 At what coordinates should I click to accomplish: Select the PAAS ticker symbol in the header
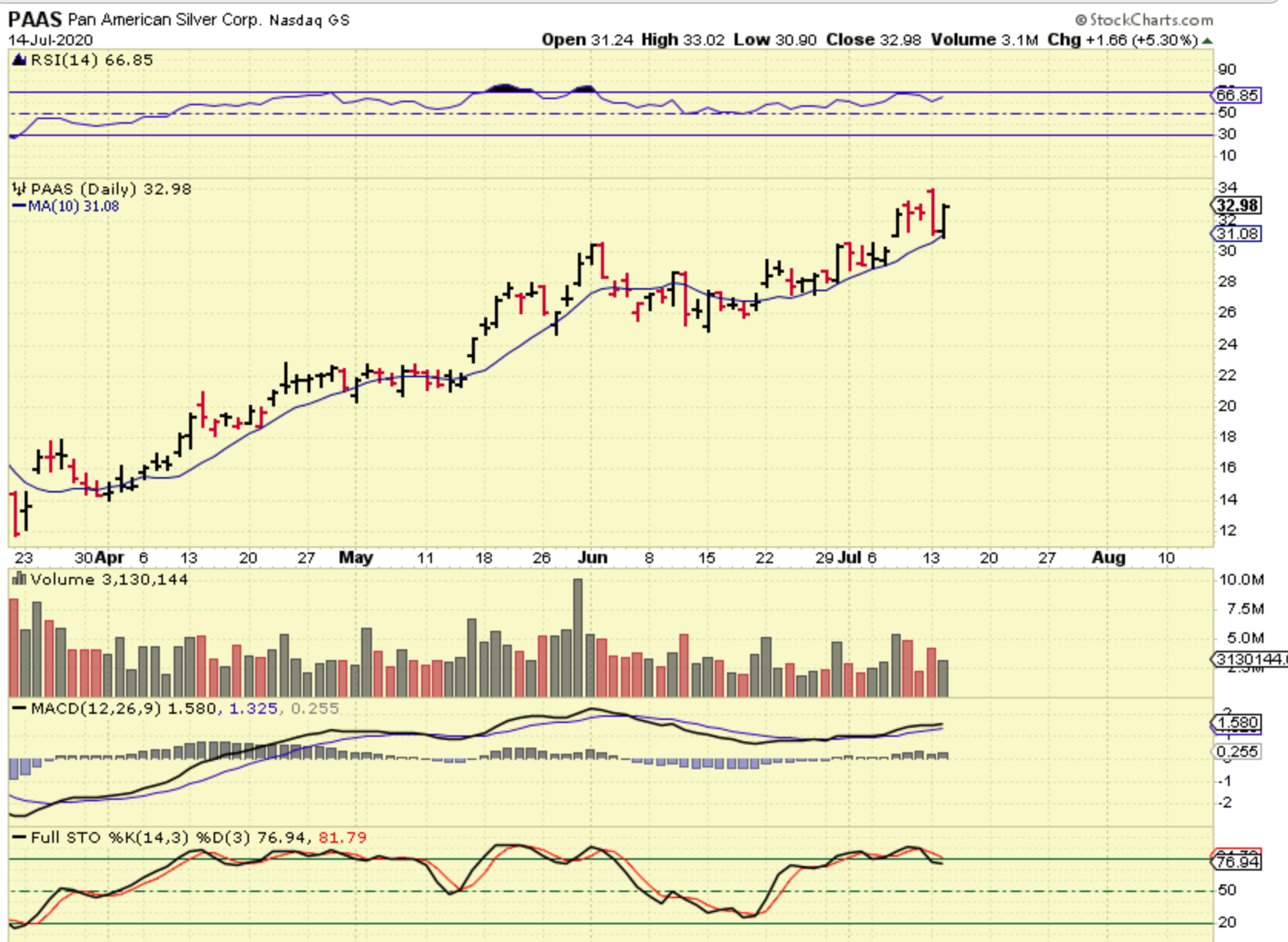coord(35,19)
